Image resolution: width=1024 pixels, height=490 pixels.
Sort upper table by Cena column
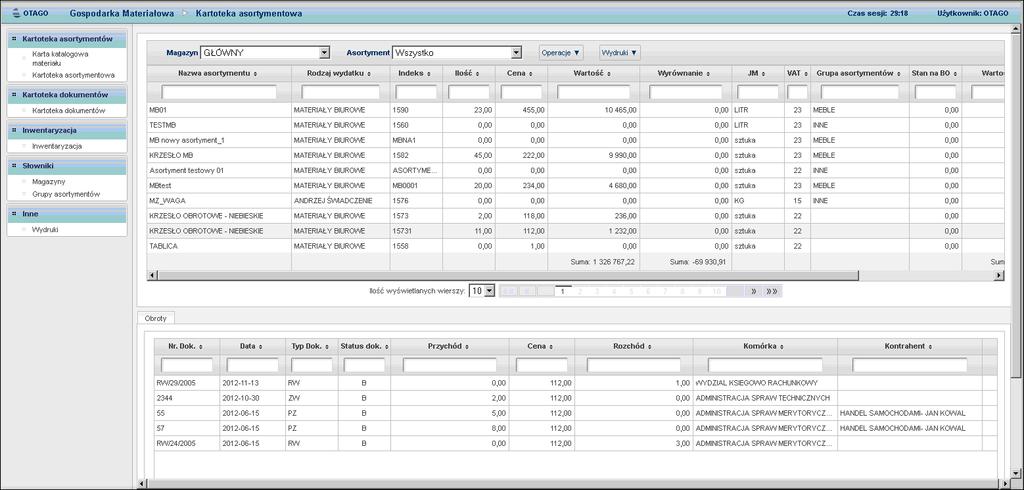(x=521, y=73)
